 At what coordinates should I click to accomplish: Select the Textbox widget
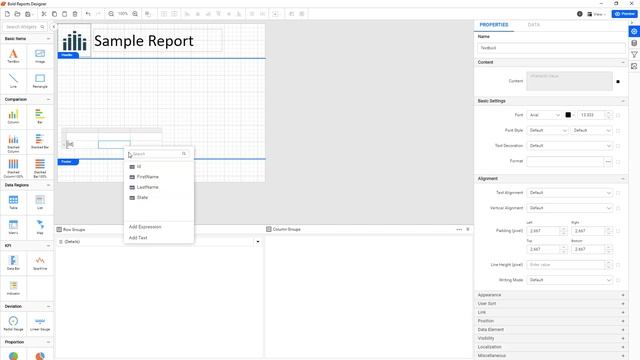click(x=13, y=56)
